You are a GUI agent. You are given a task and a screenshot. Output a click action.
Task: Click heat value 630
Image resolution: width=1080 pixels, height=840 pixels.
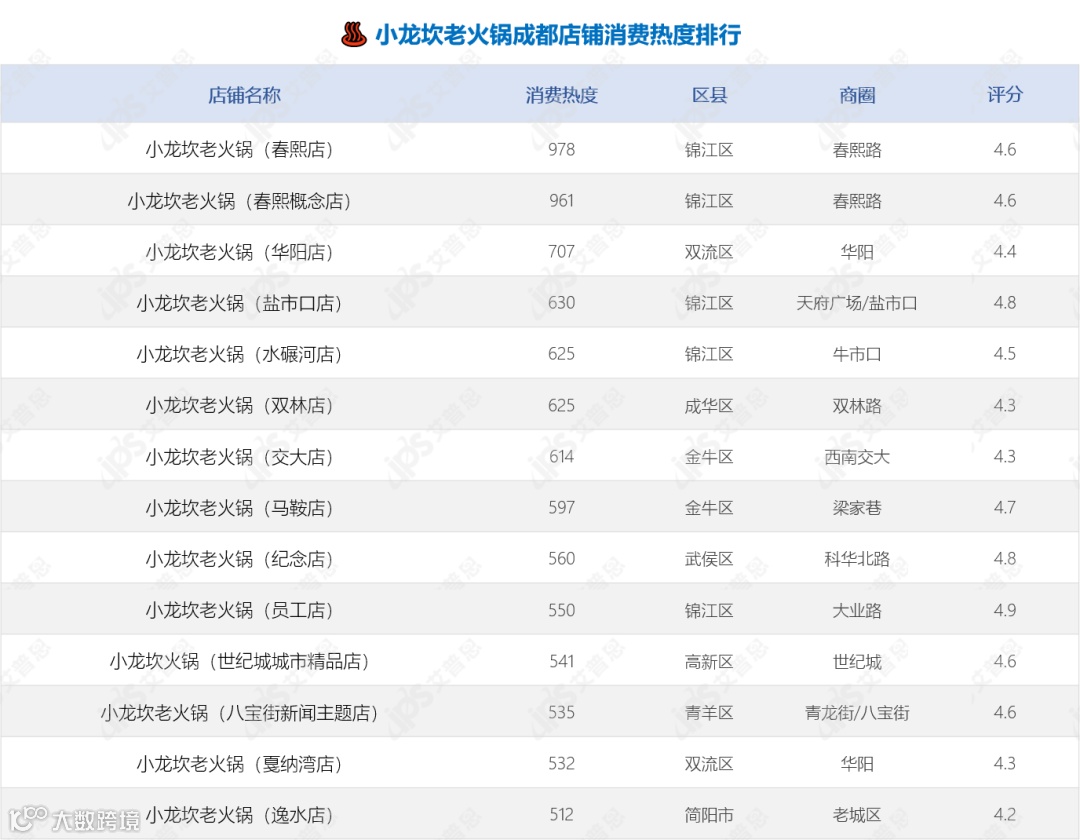pyautogui.click(x=561, y=303)
